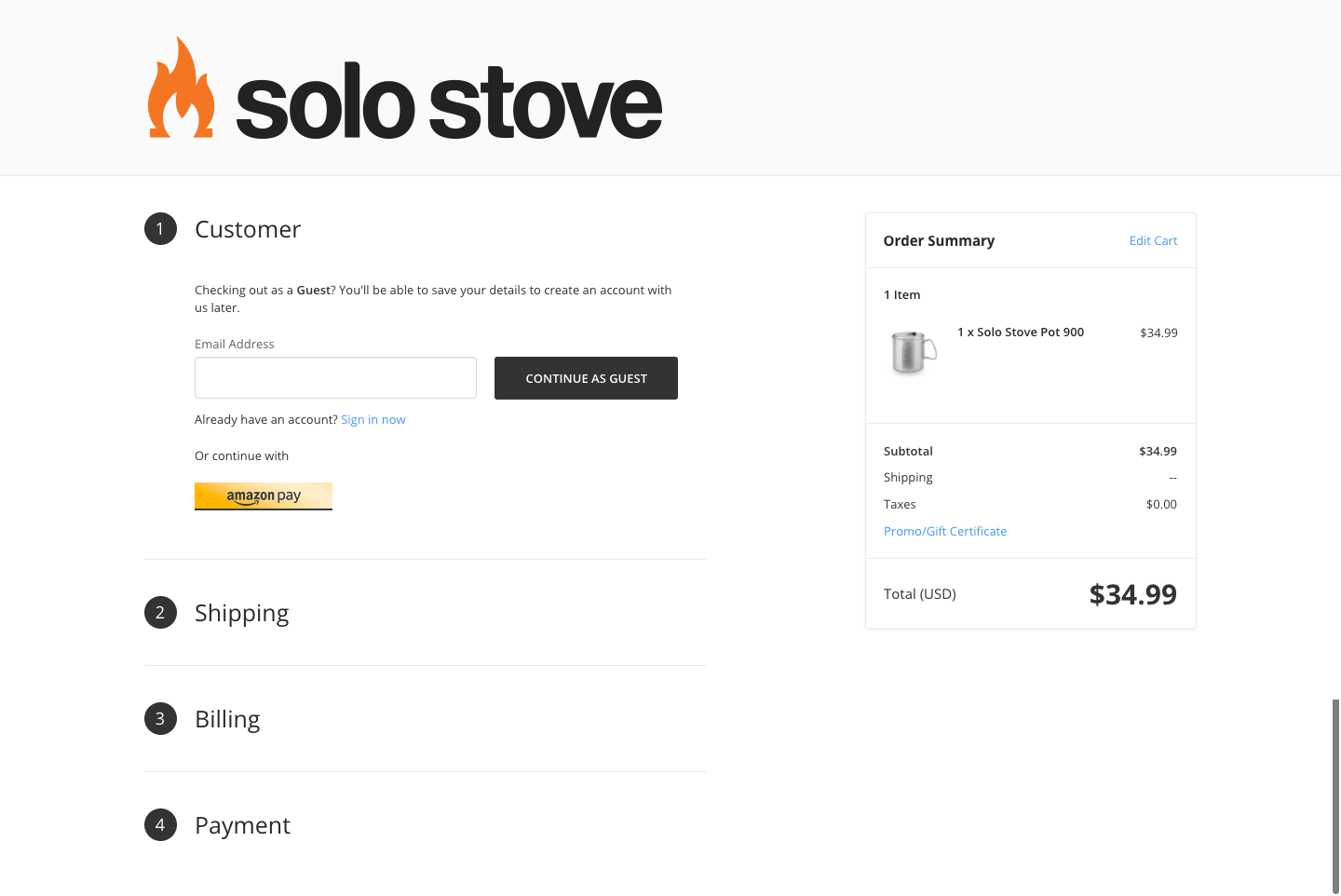
Task: Click the solo stove wordmark text
Action: (x=449, y=102)
